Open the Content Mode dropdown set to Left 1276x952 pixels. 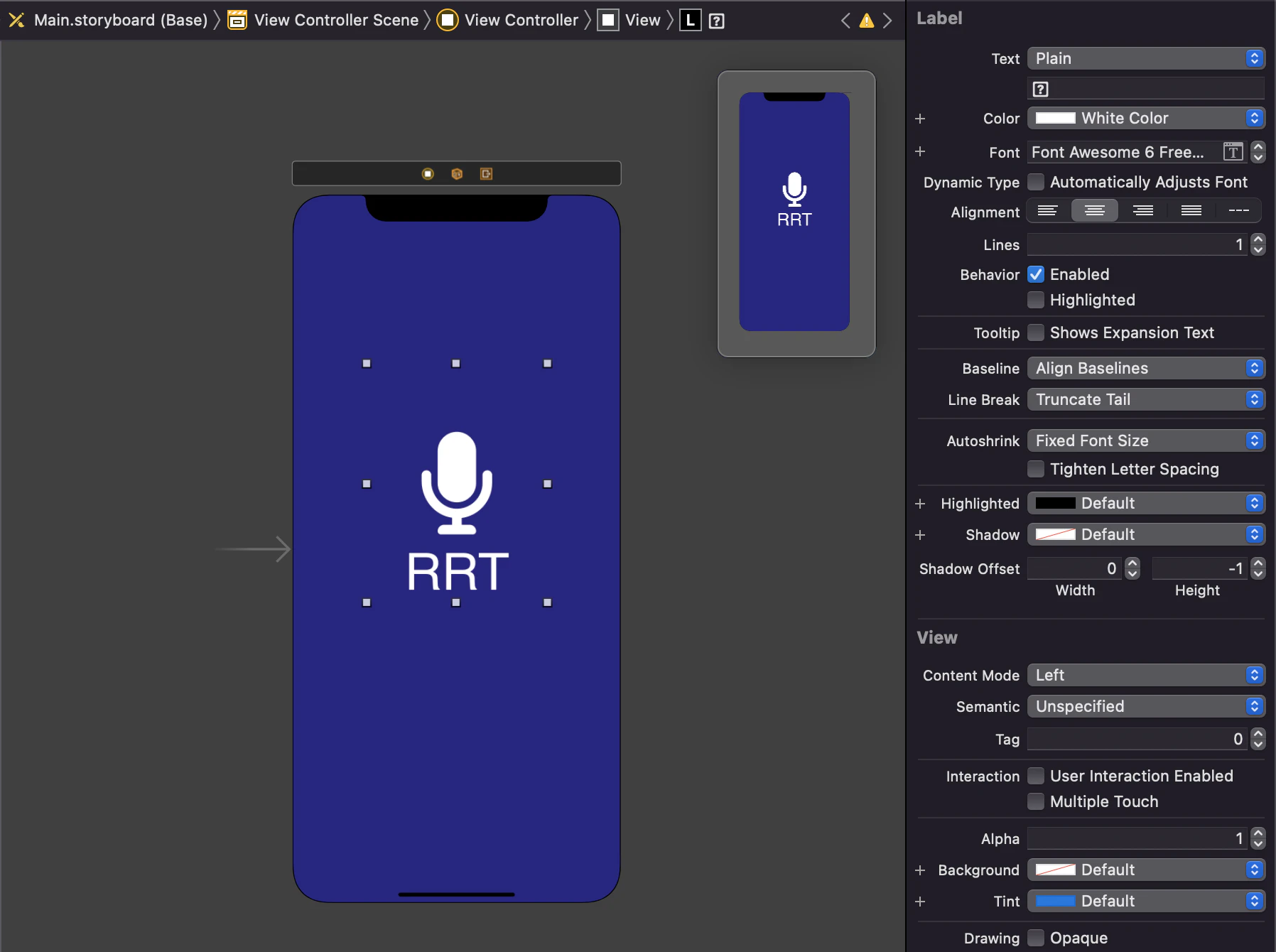point(1146,676)
